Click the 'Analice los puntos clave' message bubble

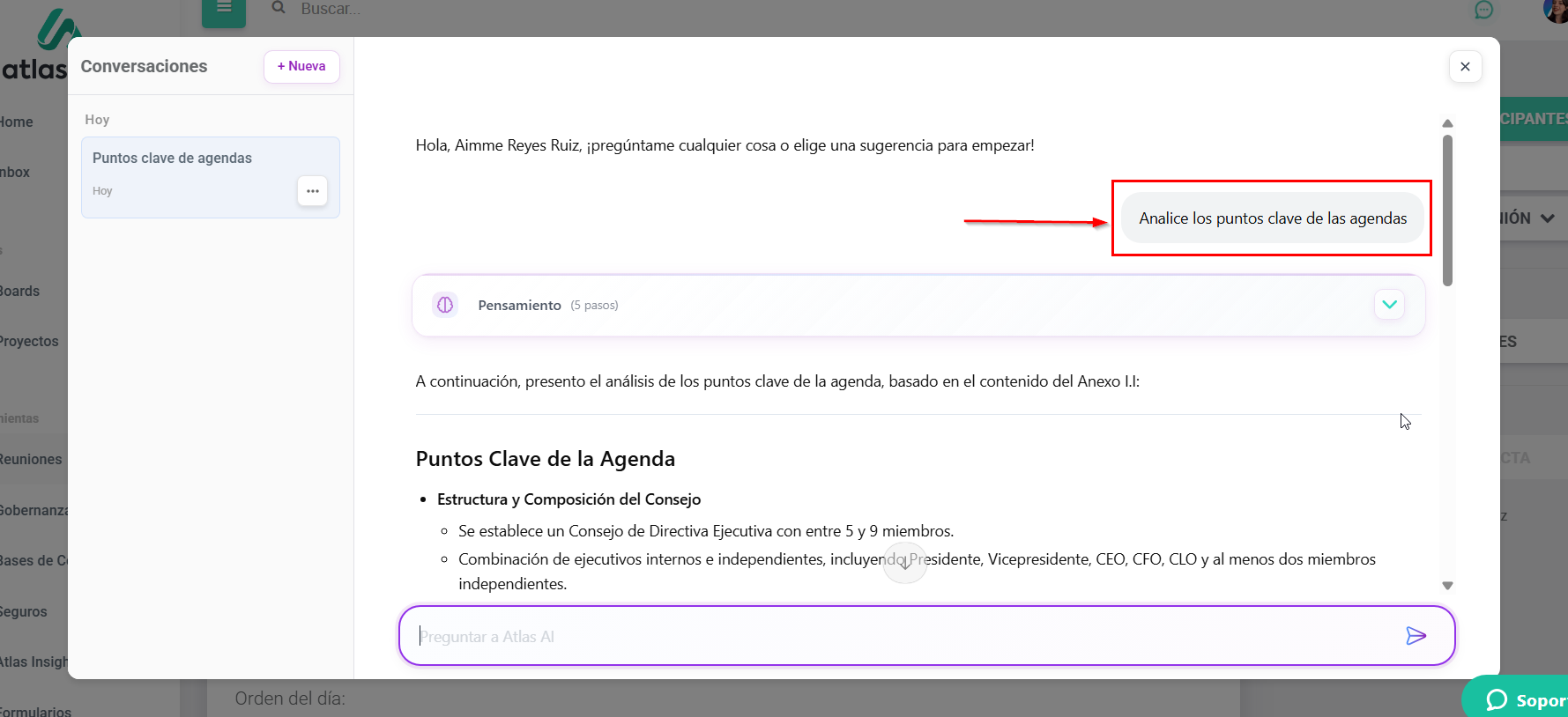pyautogui.click(x=1272, y=218)
